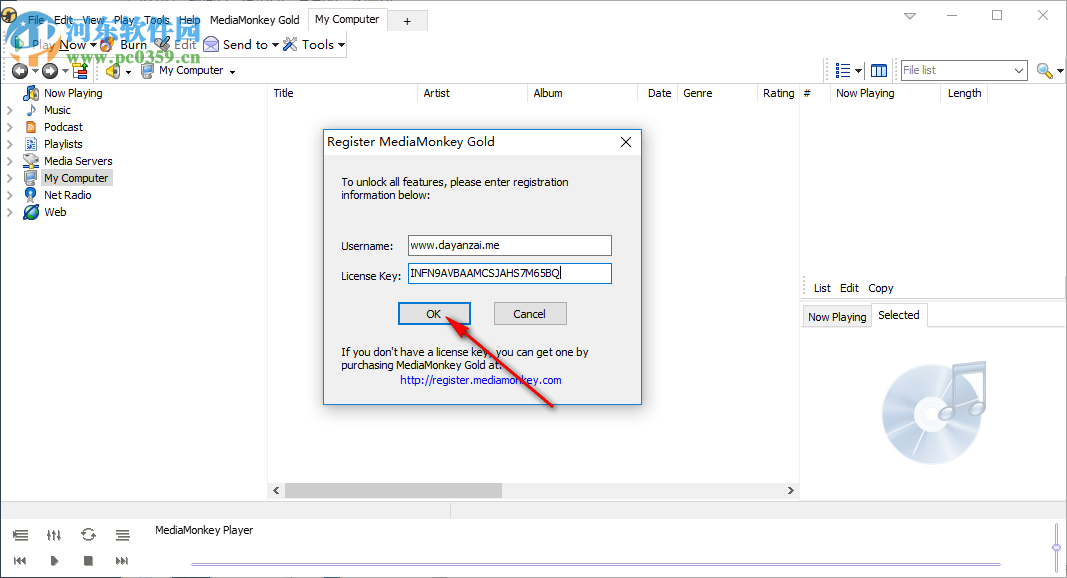Click the list view mode icon
The width and height of the screenshot is (1067, 578).
click(842, 70)
